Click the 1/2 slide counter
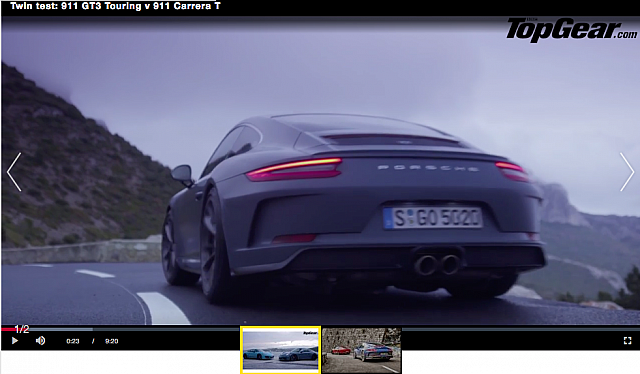The image size is (640, 374). [x=22, y=329]
